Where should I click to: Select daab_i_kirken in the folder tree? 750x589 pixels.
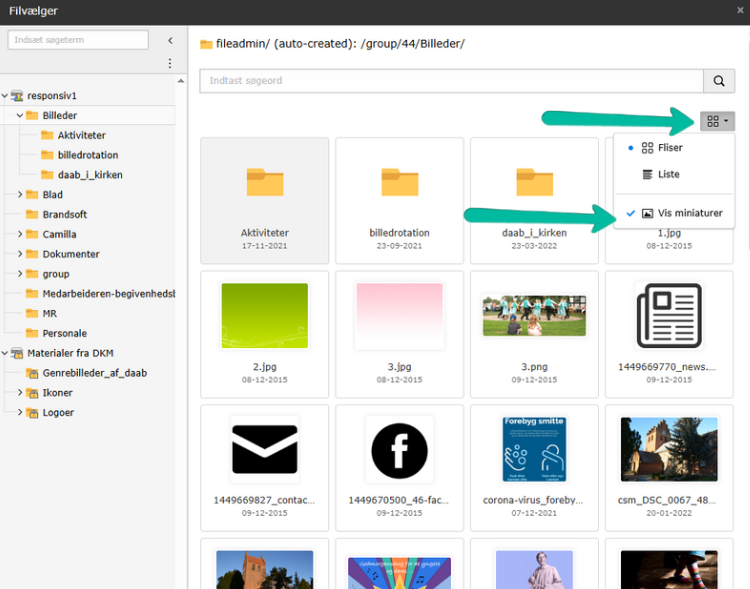[x=90, y=175]
